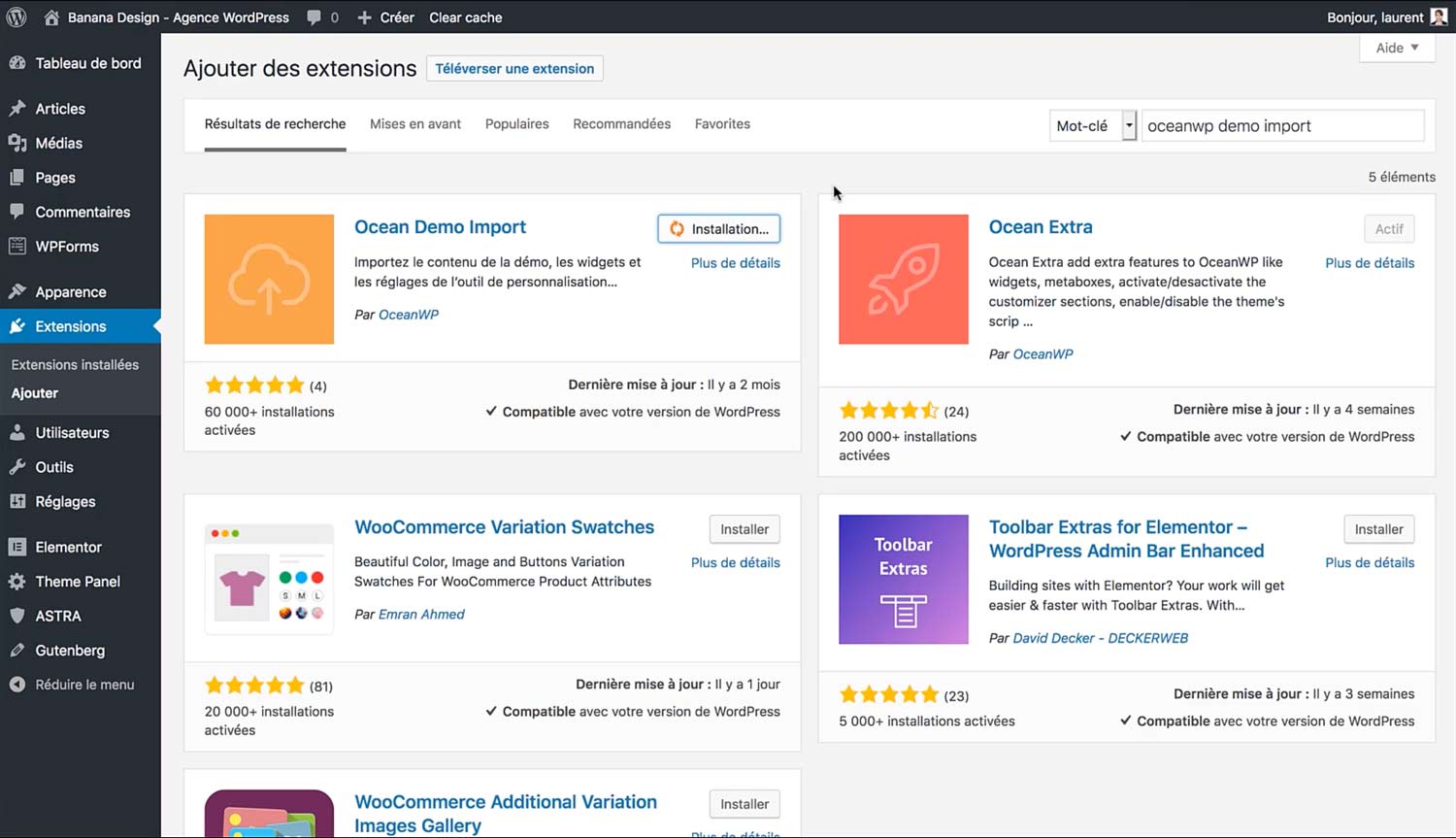Click the Réglages sliders icon
The width and height of the screenshot is (1456, 838).
[x=17, y=501]
